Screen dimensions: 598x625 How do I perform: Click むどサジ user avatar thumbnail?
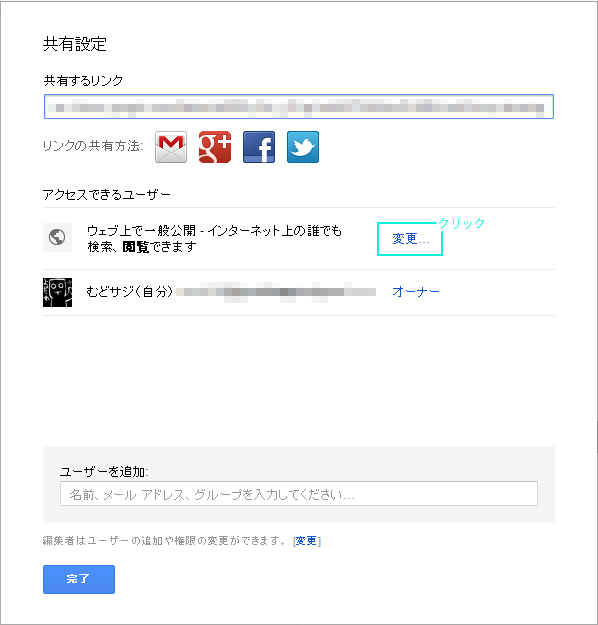[57, 292]
